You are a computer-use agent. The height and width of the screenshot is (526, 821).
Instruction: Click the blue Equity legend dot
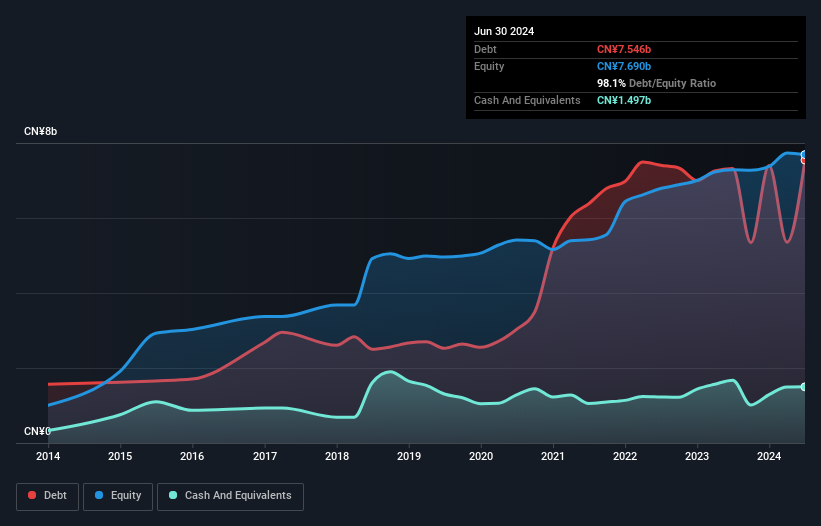click(99, 495)
